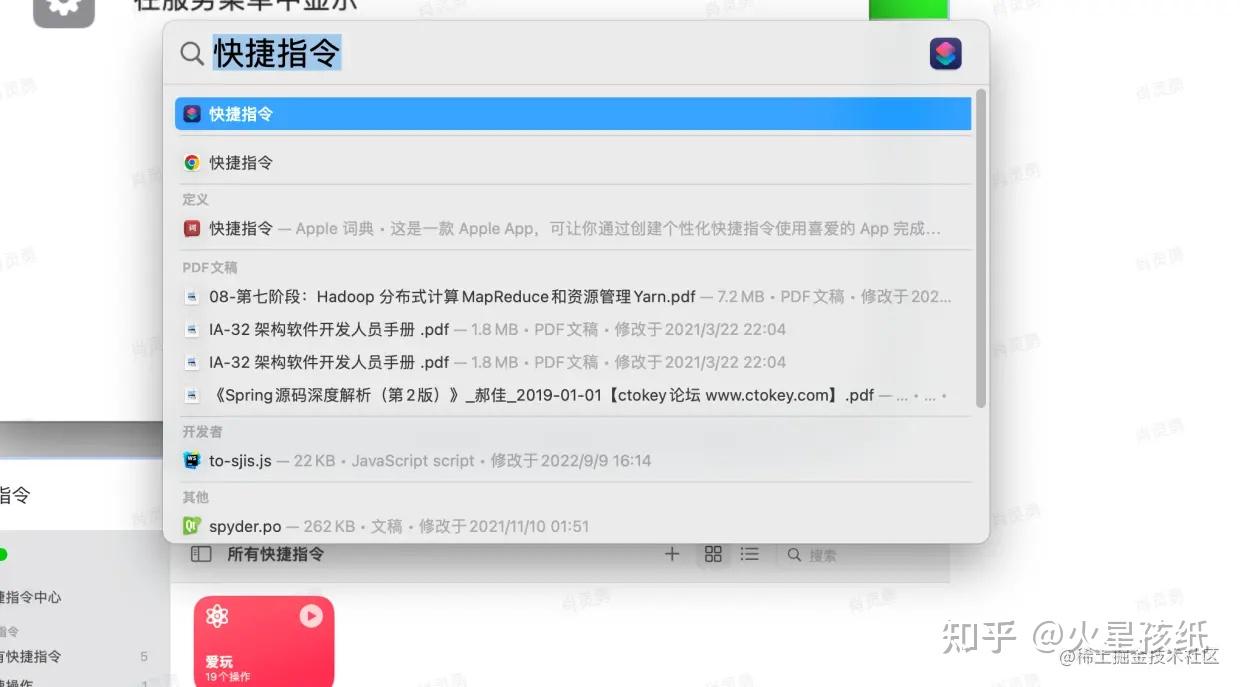The height and width of the screenshot is (687, 1240).
Task: Click the Chrome icon in the results
Action: (x=192, y=162)
